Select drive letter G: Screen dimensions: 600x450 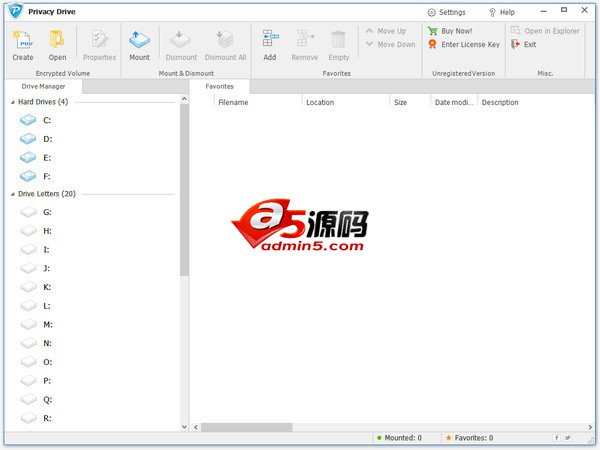36,212
